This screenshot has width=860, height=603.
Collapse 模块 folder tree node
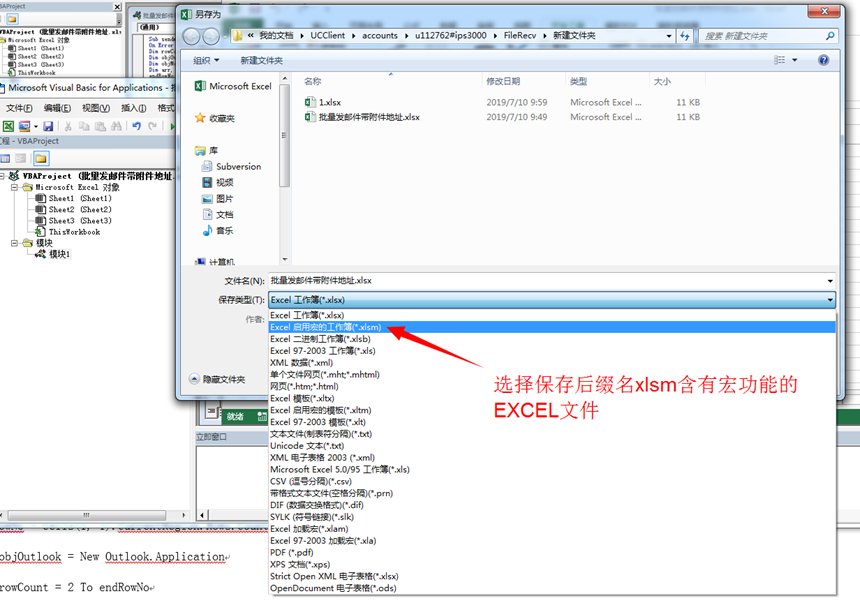point(15,243)
